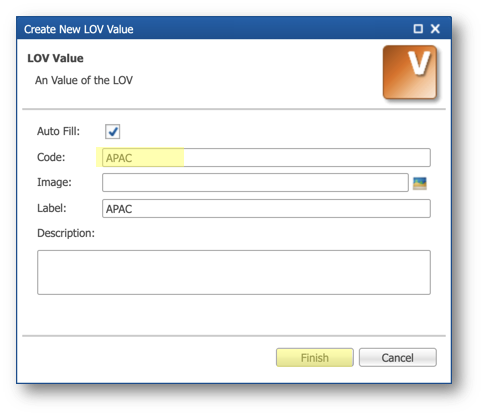Click the image browse picture icon
The height and width of the screenshot is (415, 483).
tap(420, 183)
